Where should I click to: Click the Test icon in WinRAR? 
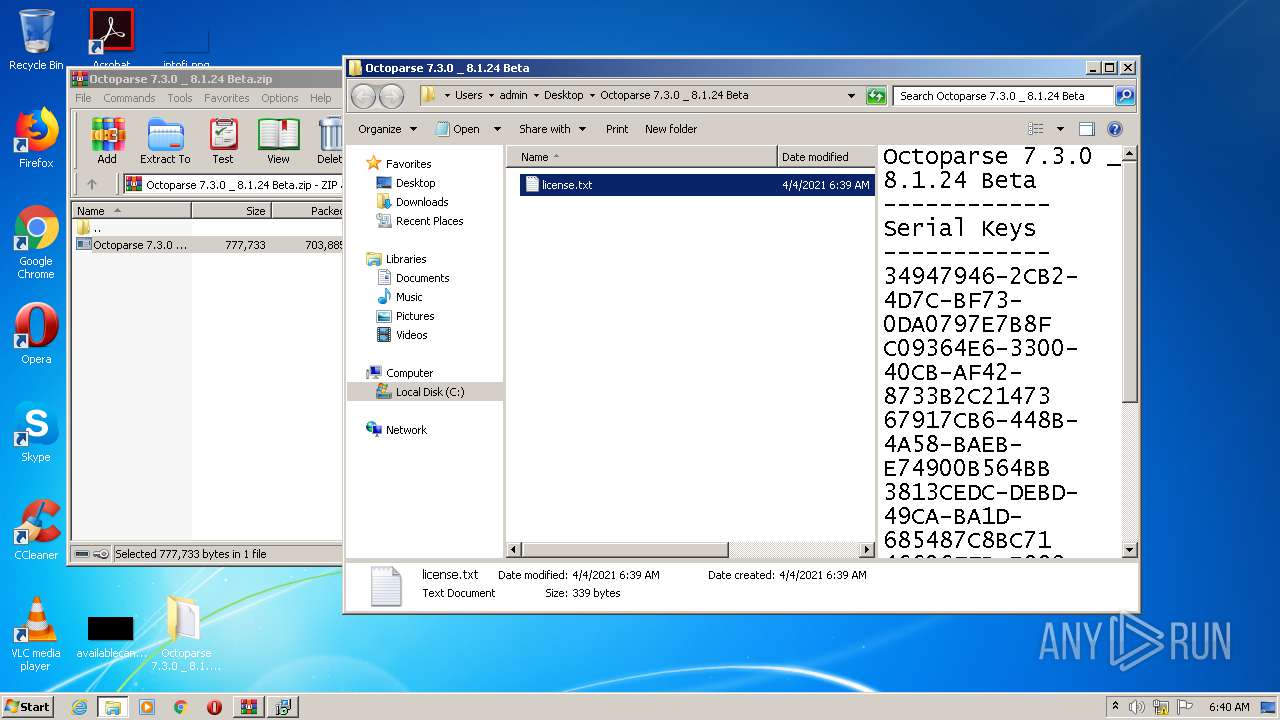pyautogui.click(x=223, y=141)
